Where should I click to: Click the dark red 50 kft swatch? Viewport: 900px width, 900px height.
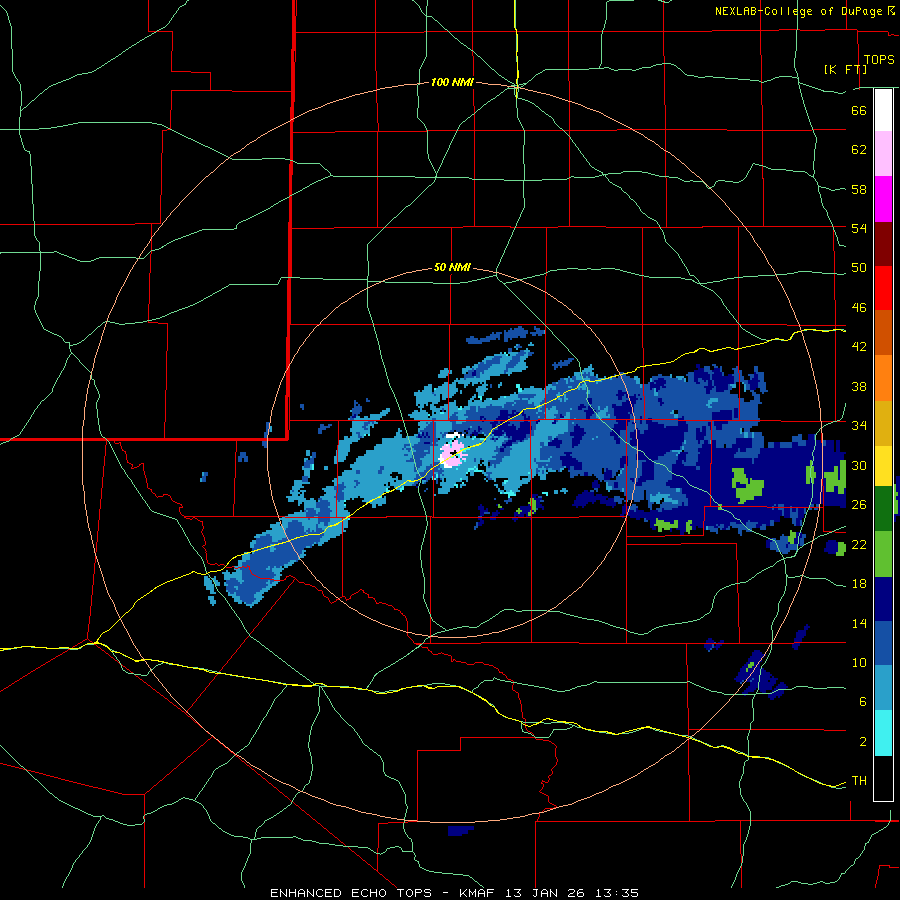point(883,244)
